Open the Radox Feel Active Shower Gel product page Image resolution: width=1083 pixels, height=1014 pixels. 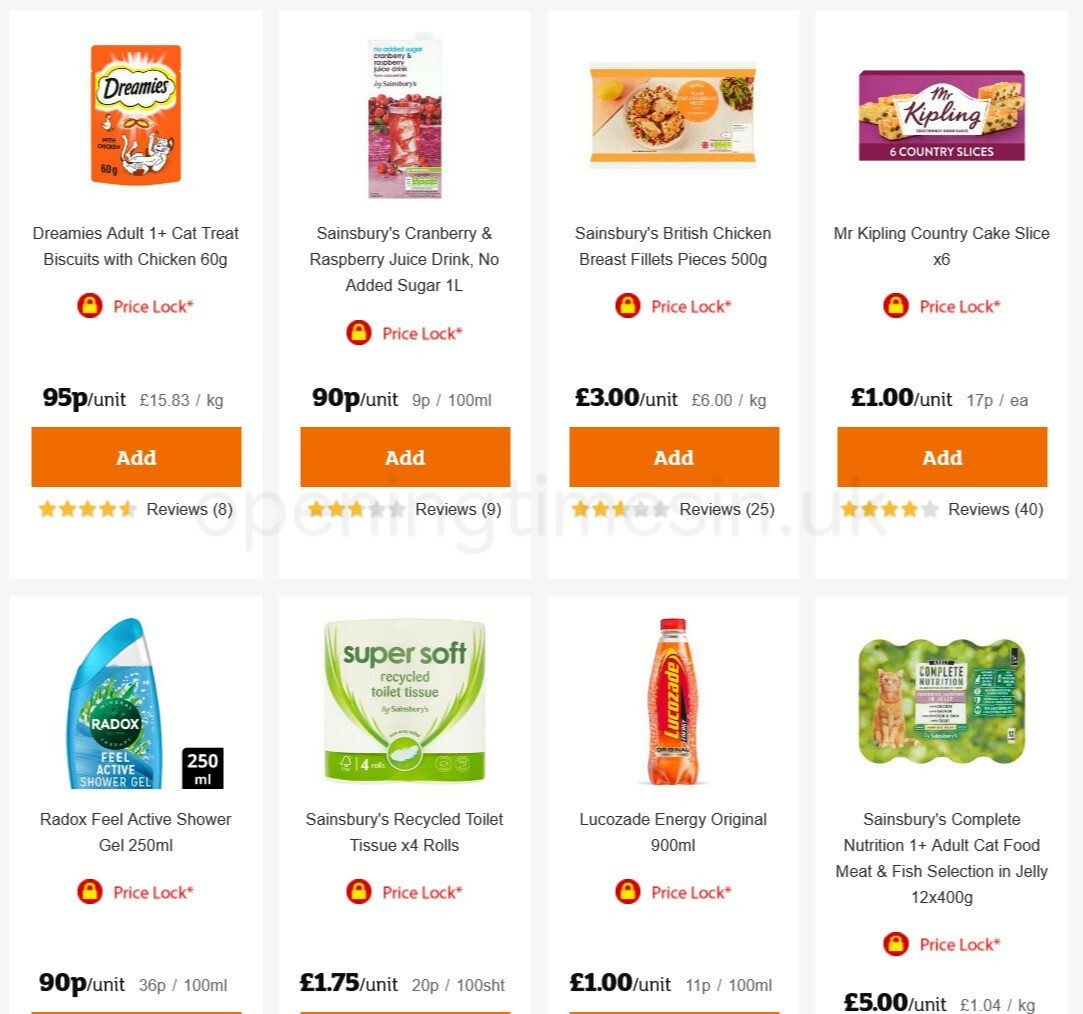(x=136, y=832)
